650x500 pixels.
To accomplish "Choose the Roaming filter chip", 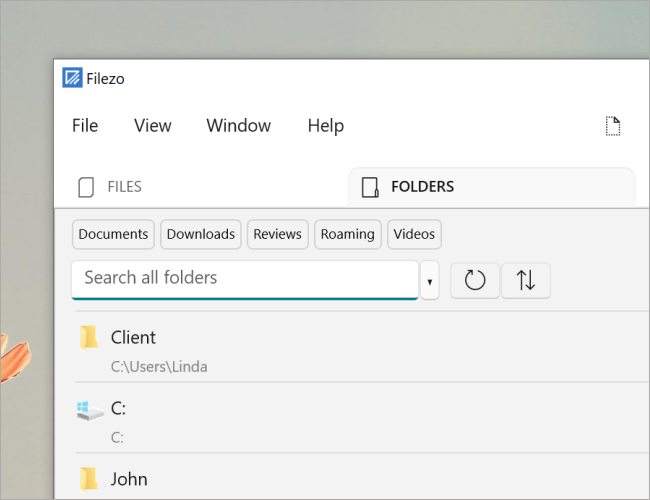I will (348, 234).
